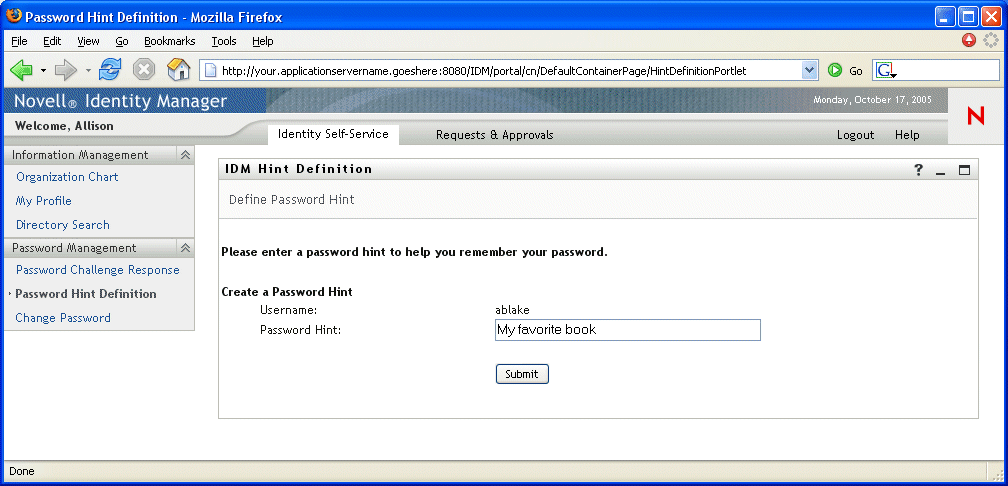Open the URL address bar dropdown

(x=810, y=71)
